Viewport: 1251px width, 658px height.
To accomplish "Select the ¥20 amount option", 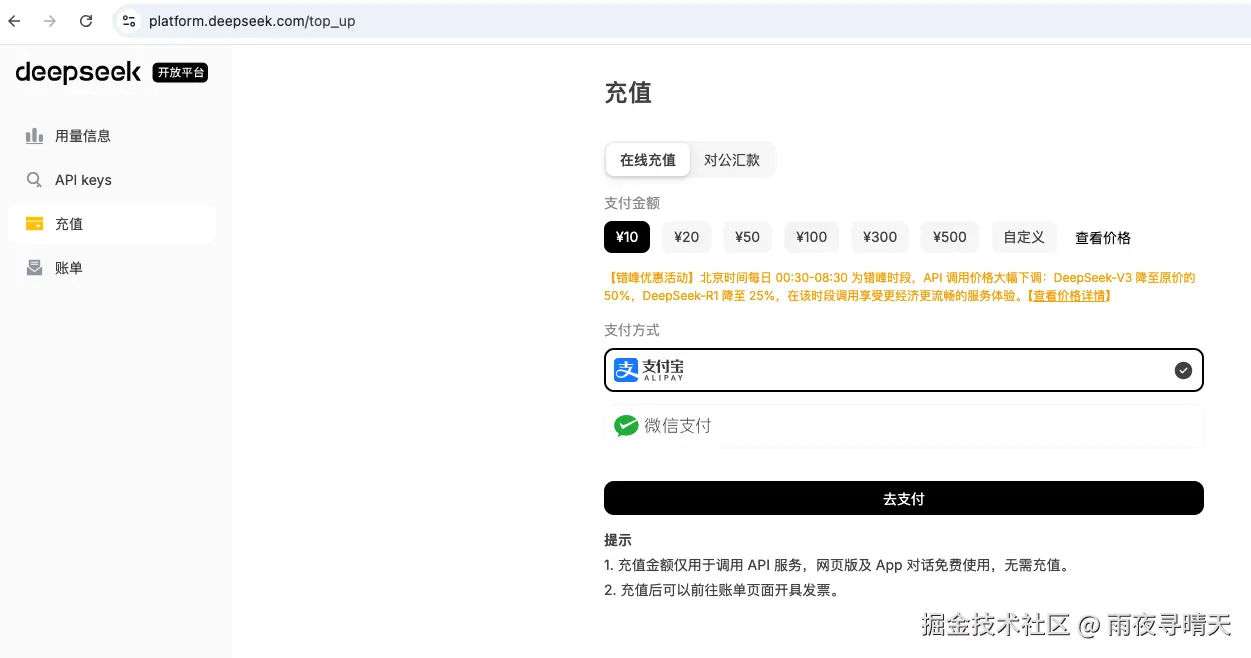I will (x=686, y=237).
